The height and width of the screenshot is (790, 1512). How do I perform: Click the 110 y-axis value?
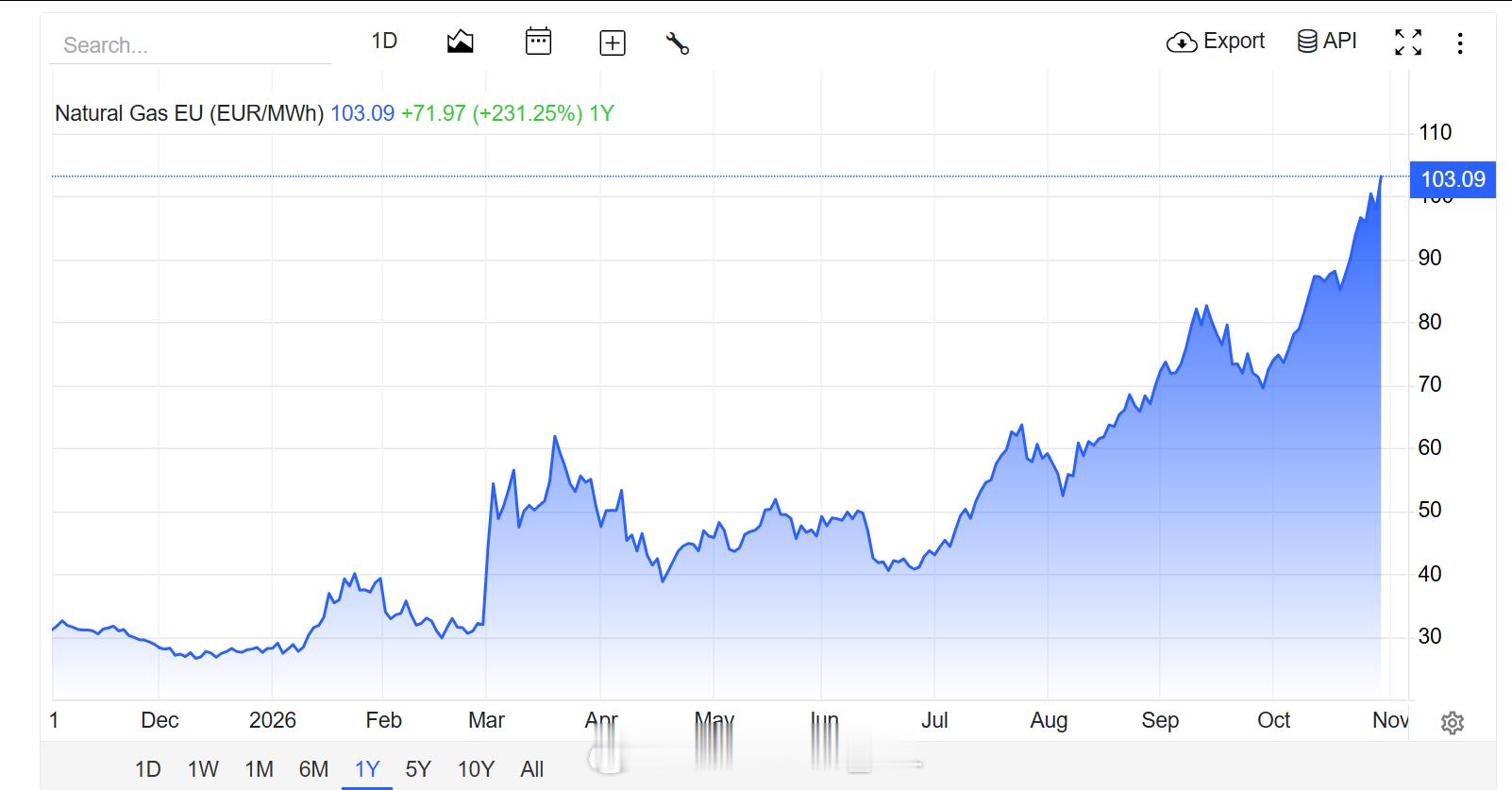pos(1436,132)
